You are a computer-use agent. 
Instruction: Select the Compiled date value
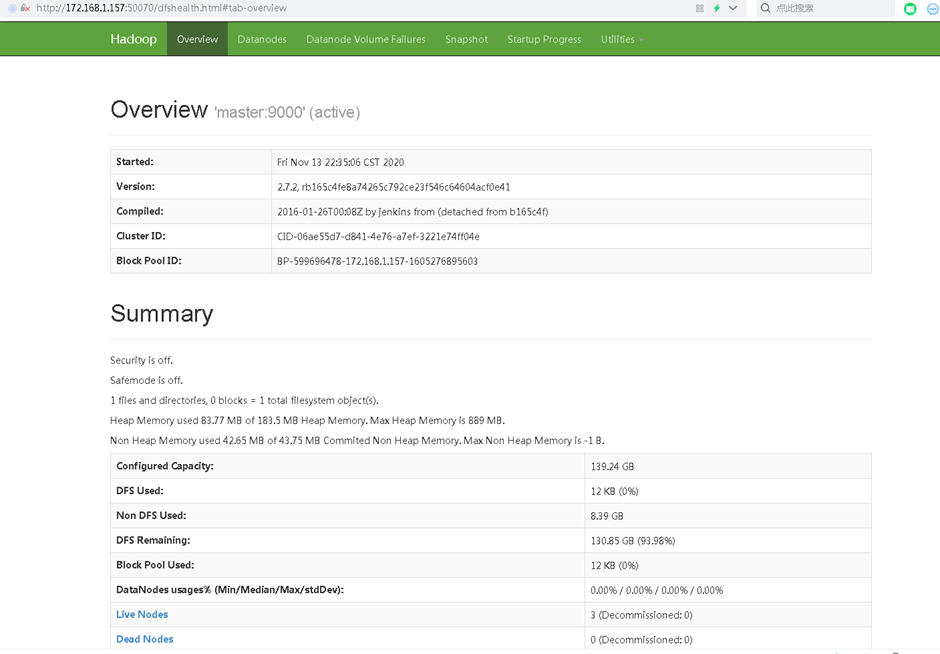click(x=412, y=212)
